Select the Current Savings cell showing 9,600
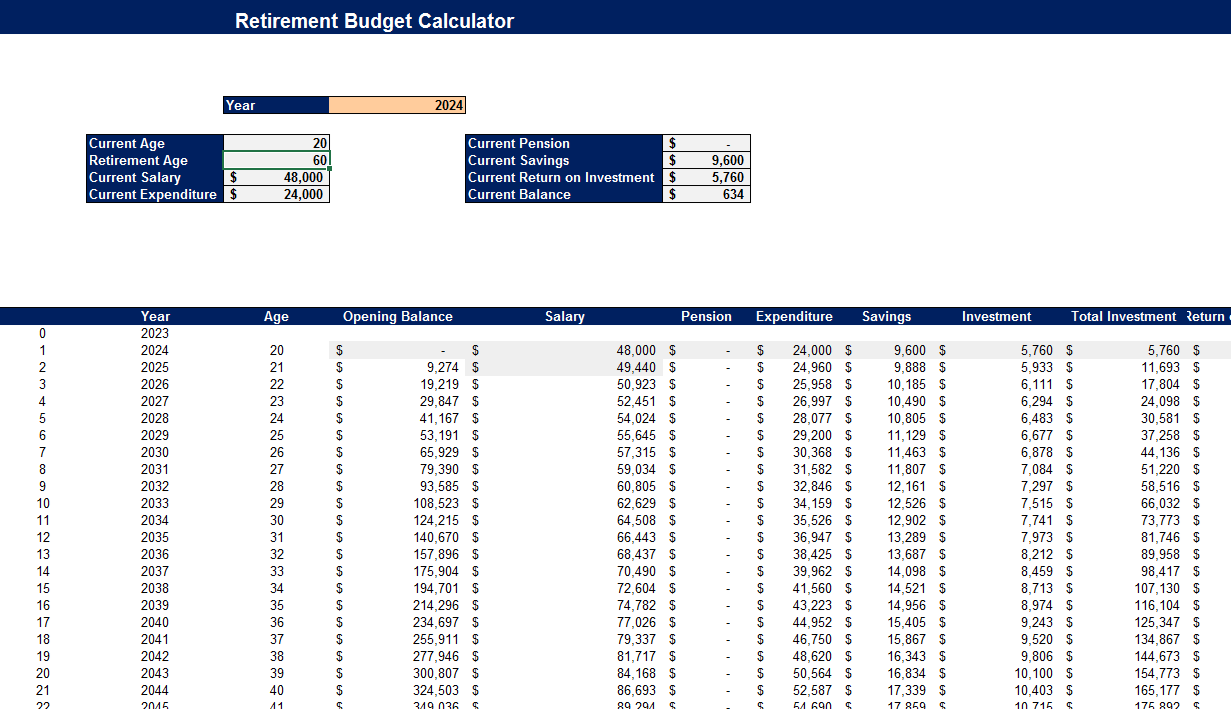 707,160
